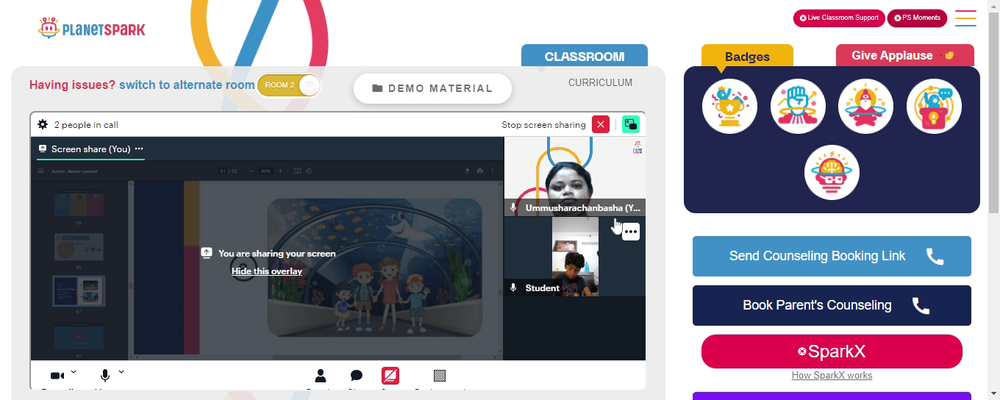Switch to the Curriculum tab

pyautogui.click(x=600, y=82)
